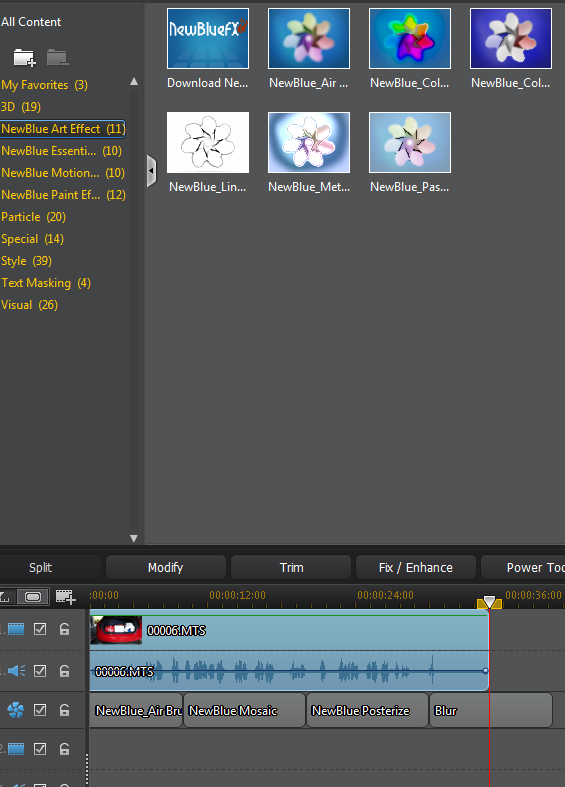Disable the effect track checkbox
This screenshot has height=787, width=565.
[x=40, y=710]
